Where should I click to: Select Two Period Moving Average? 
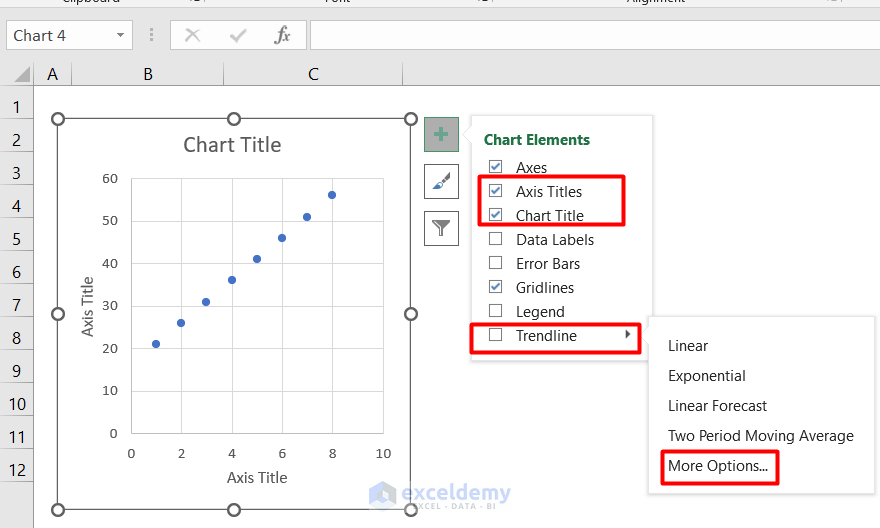761,436
